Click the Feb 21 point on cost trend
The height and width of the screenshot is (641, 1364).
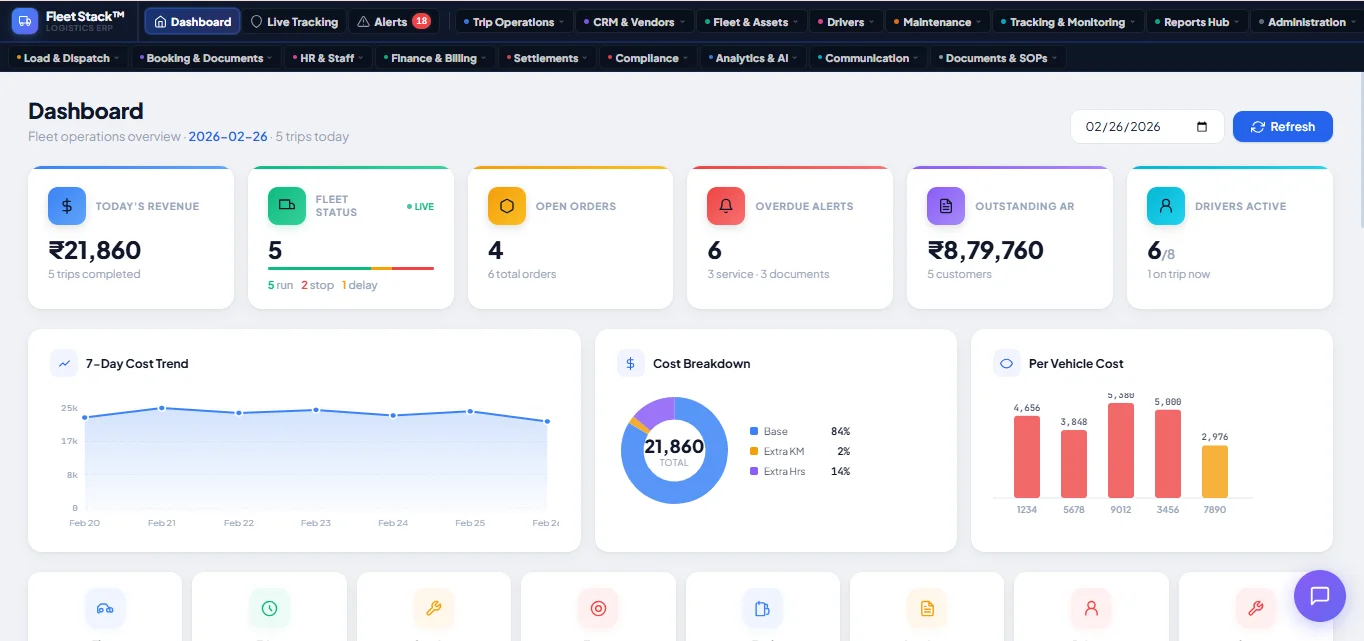point(162,408)
